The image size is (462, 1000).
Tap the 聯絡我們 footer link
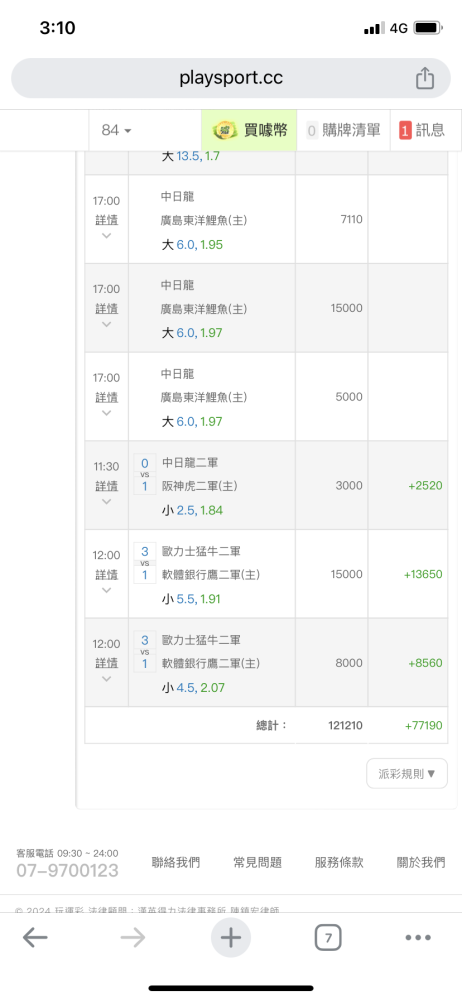pos(176,863)
